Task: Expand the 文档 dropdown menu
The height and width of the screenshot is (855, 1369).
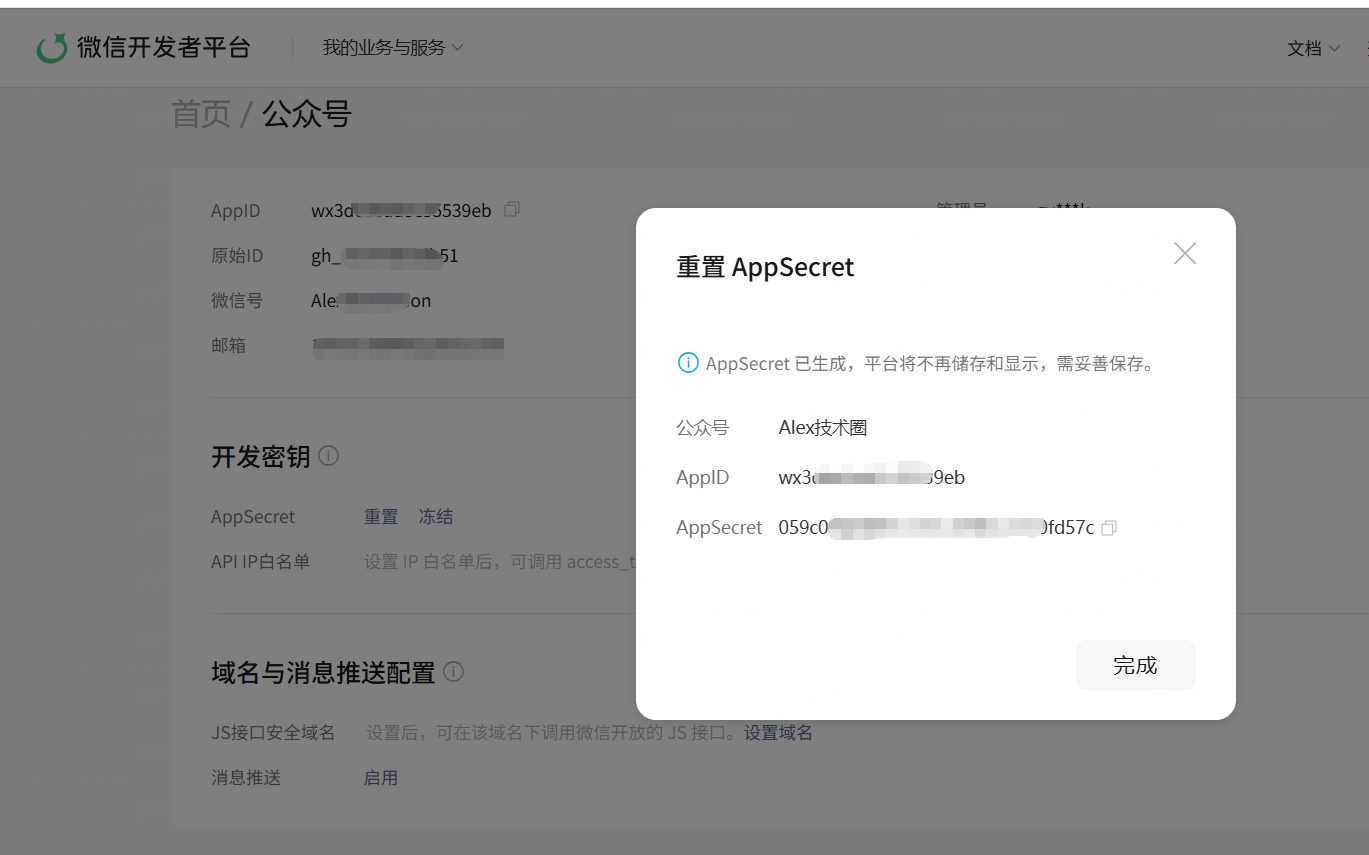Action: coord(1313,47)
